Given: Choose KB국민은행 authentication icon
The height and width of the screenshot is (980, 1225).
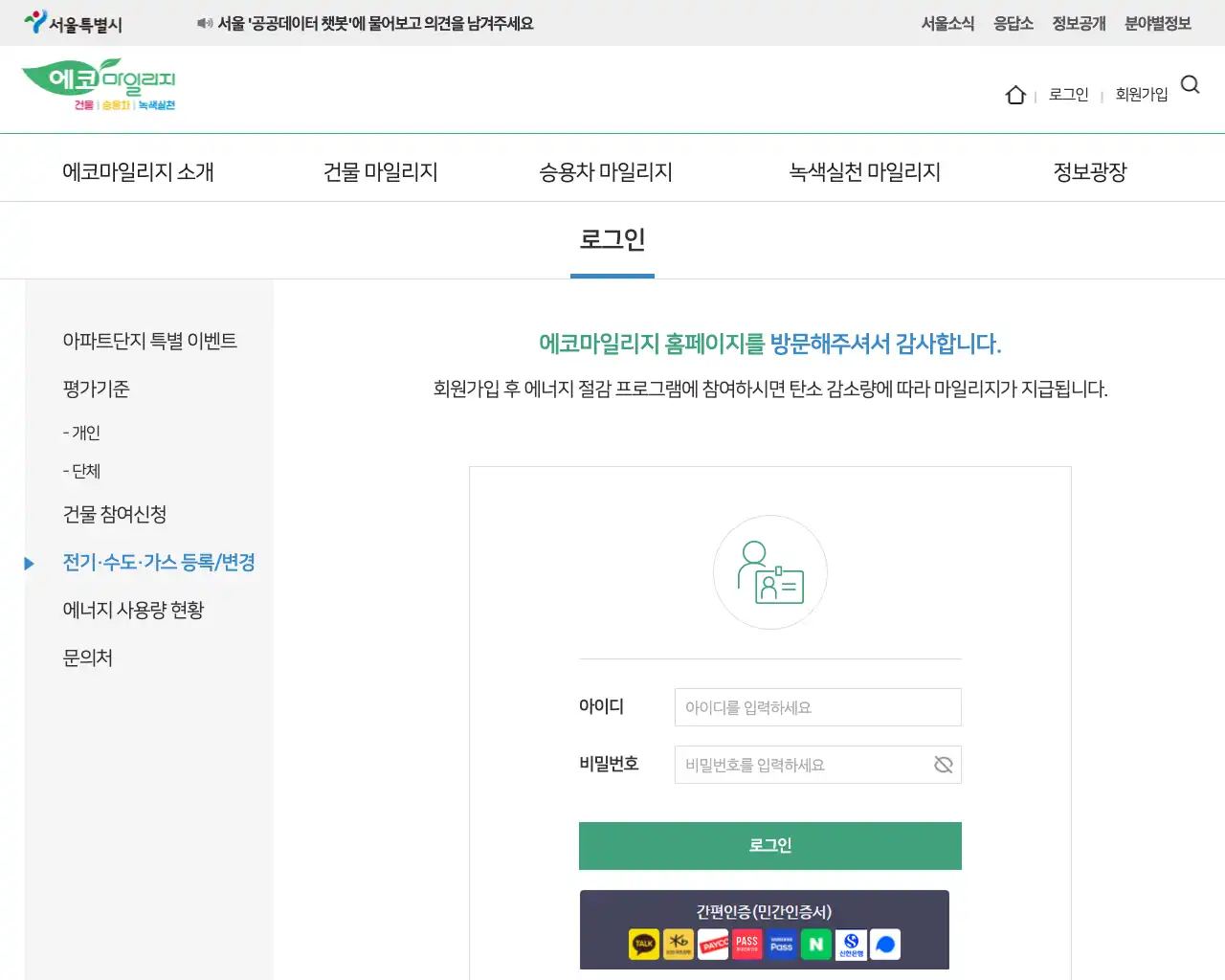Looking at the screenshot, I should pos(679,945).
